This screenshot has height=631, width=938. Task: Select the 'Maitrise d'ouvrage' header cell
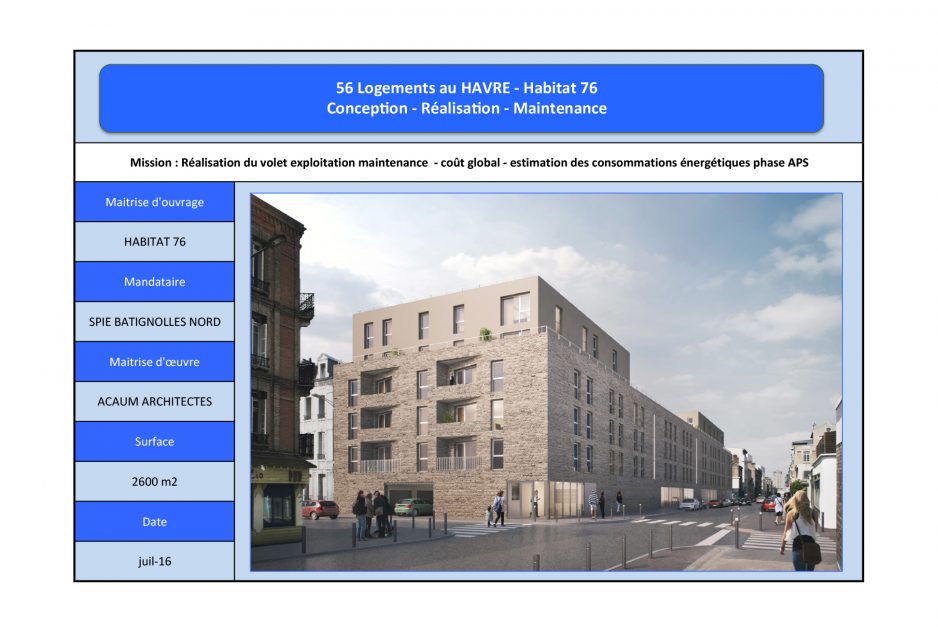(x=153, y=202)
